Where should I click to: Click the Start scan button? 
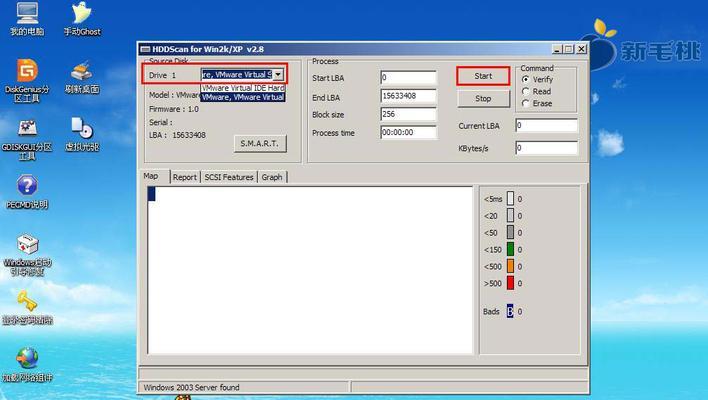pyautogui.click(x=483, y=76)
